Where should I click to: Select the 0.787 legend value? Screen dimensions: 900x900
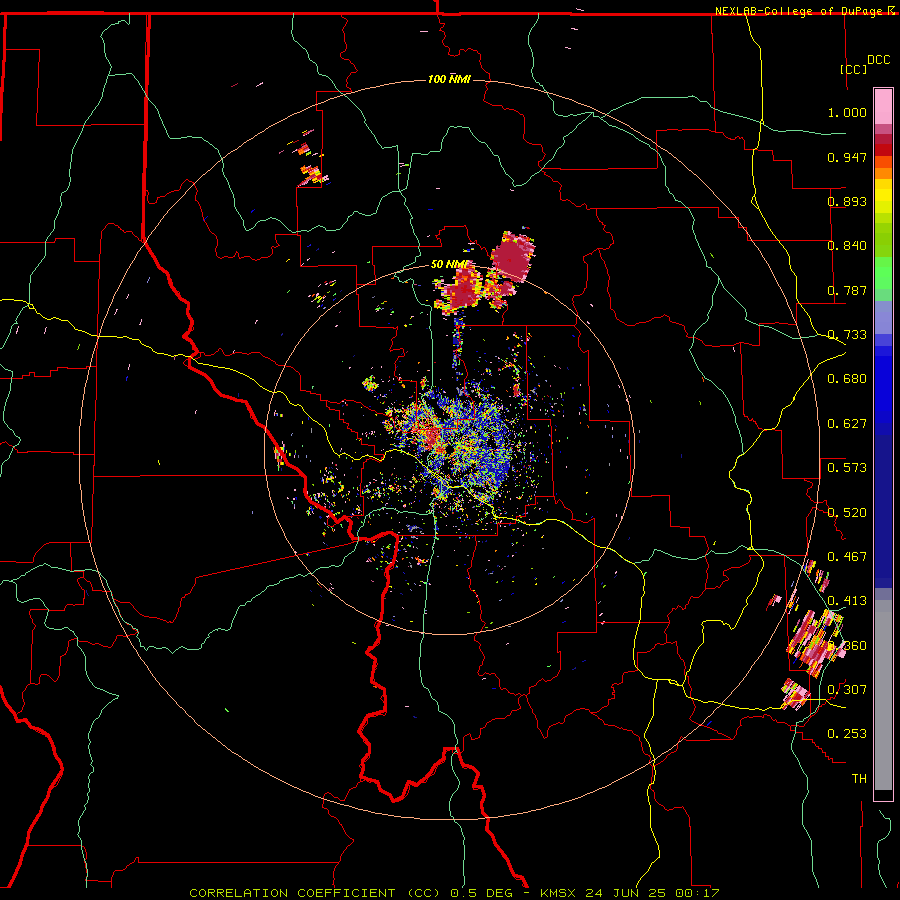pos(847,290)
